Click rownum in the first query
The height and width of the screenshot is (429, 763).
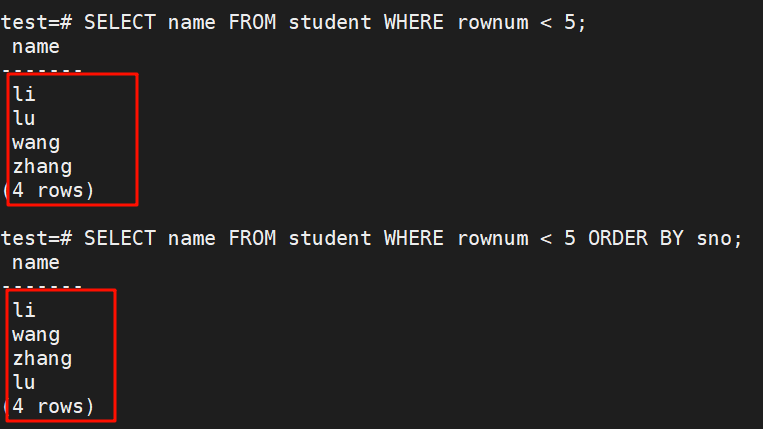[492, 22]
